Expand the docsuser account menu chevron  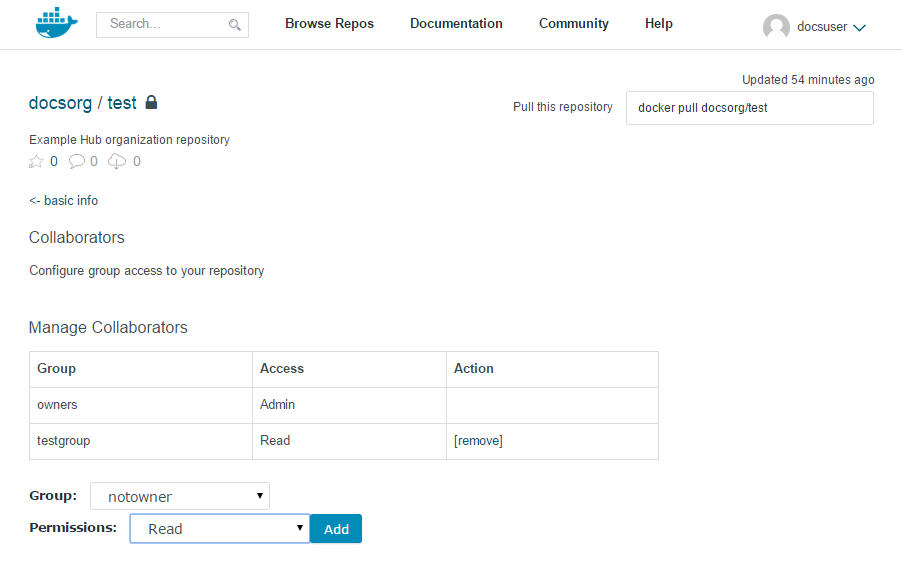pyautogui.click(x=859, y=28)
